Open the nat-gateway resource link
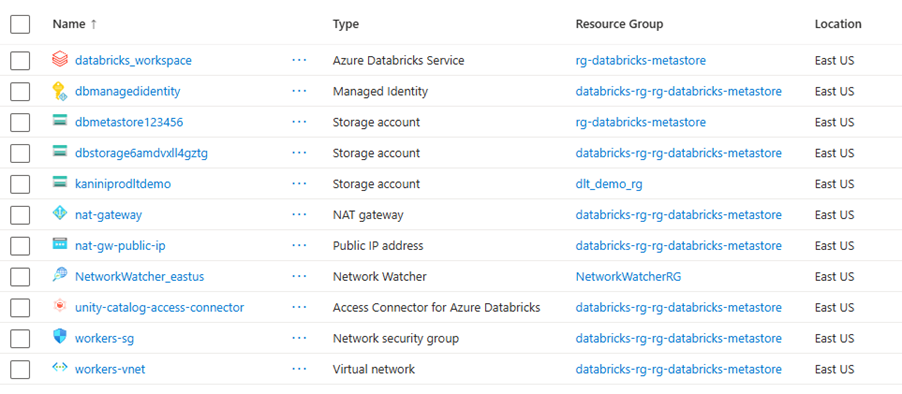 click(x=108, y=215)
